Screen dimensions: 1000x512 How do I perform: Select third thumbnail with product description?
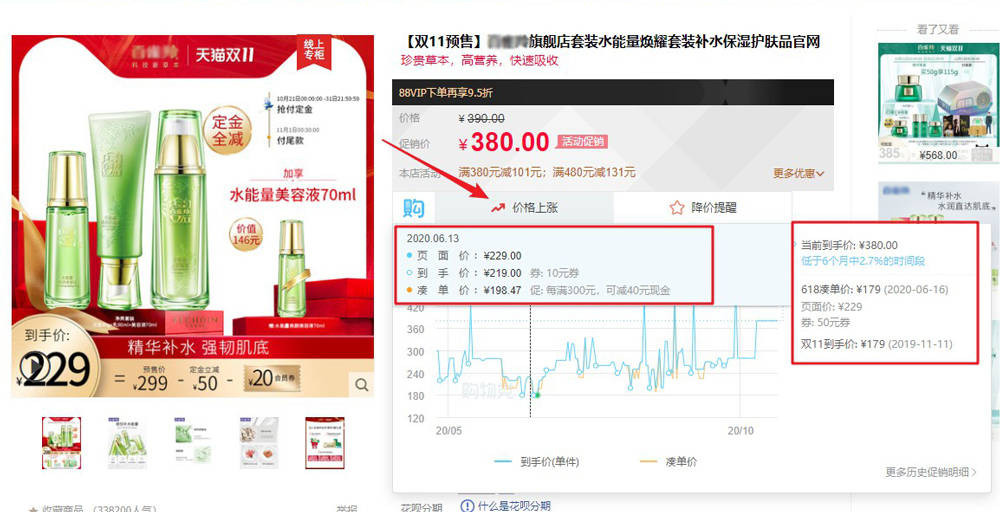193,443
